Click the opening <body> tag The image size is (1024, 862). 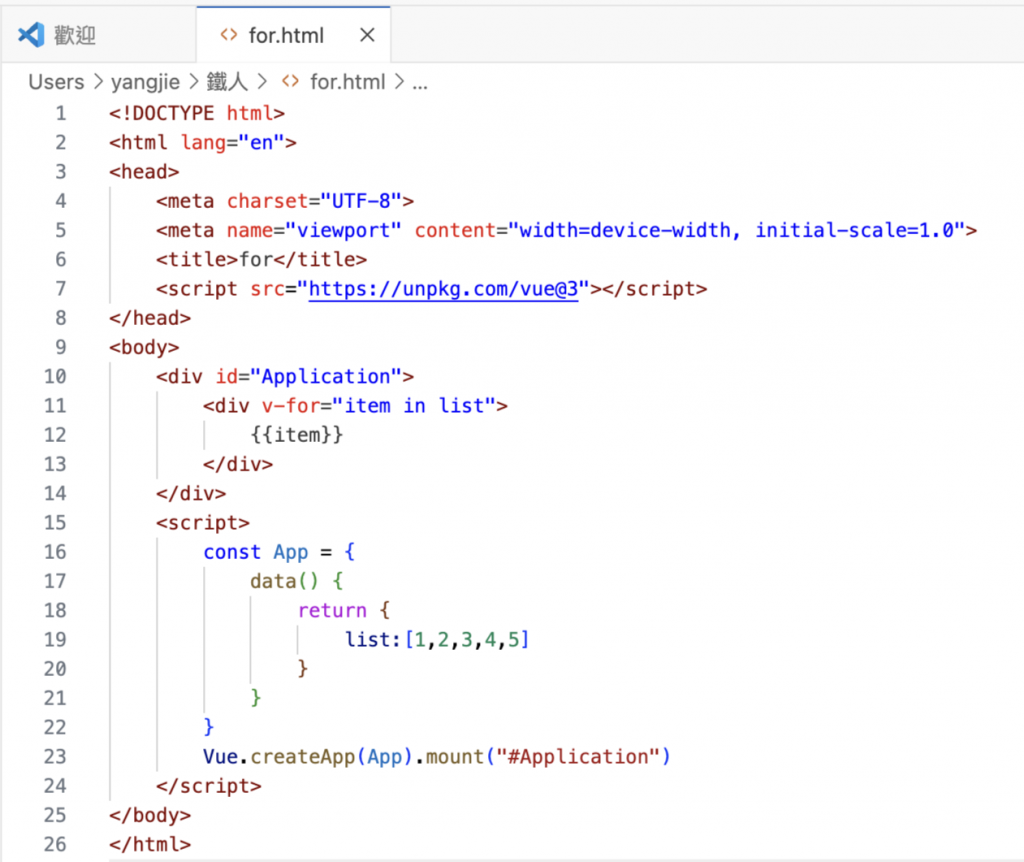144,348
